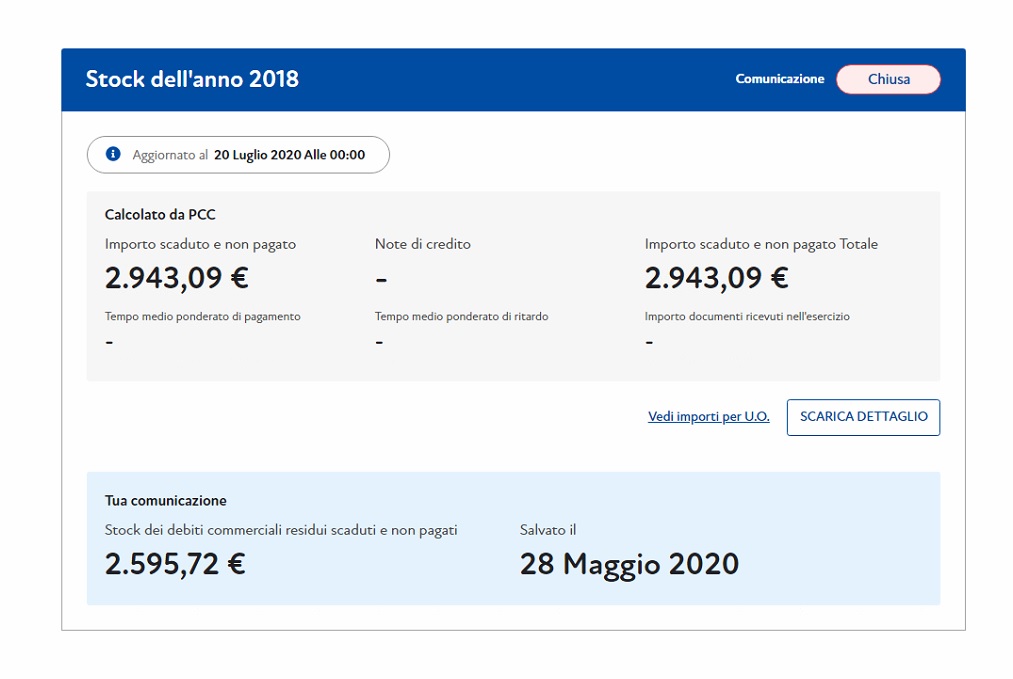Click Importo documenti ricevuti nell'esercizio label
This screenshot has height=679, width=1013.
(x=747, y=316)
